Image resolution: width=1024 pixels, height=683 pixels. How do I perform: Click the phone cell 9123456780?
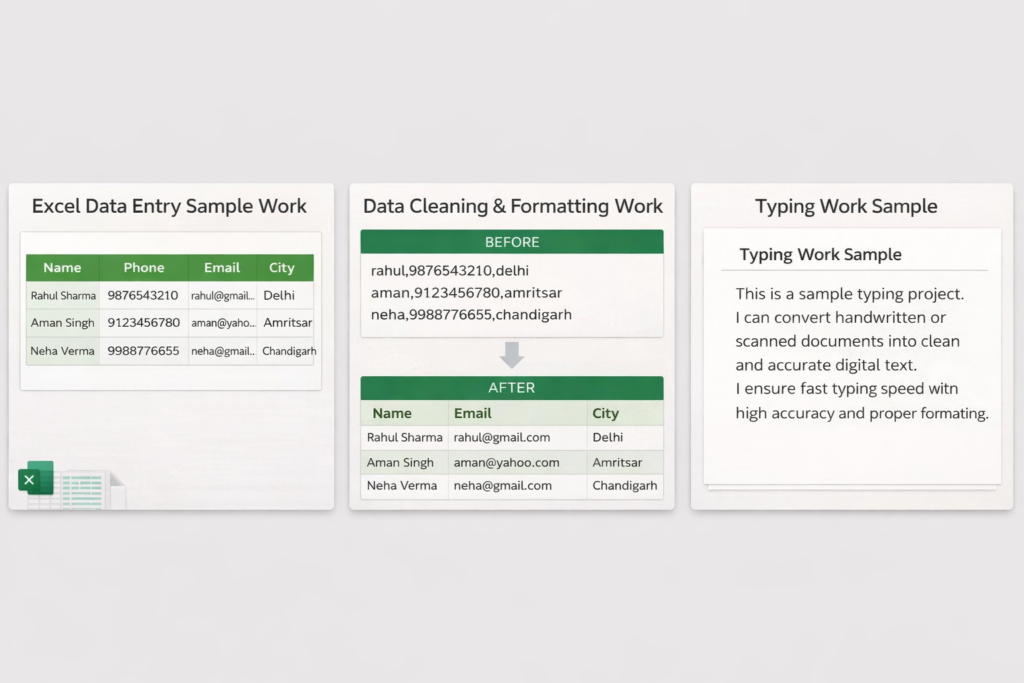[x=144, y=323]
